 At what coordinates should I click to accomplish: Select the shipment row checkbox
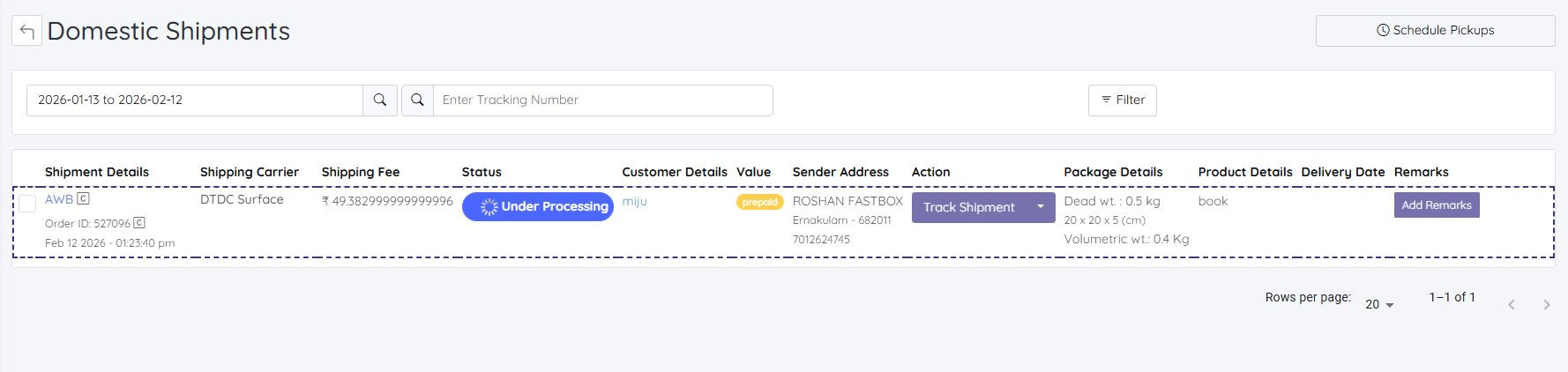point(27,204)
